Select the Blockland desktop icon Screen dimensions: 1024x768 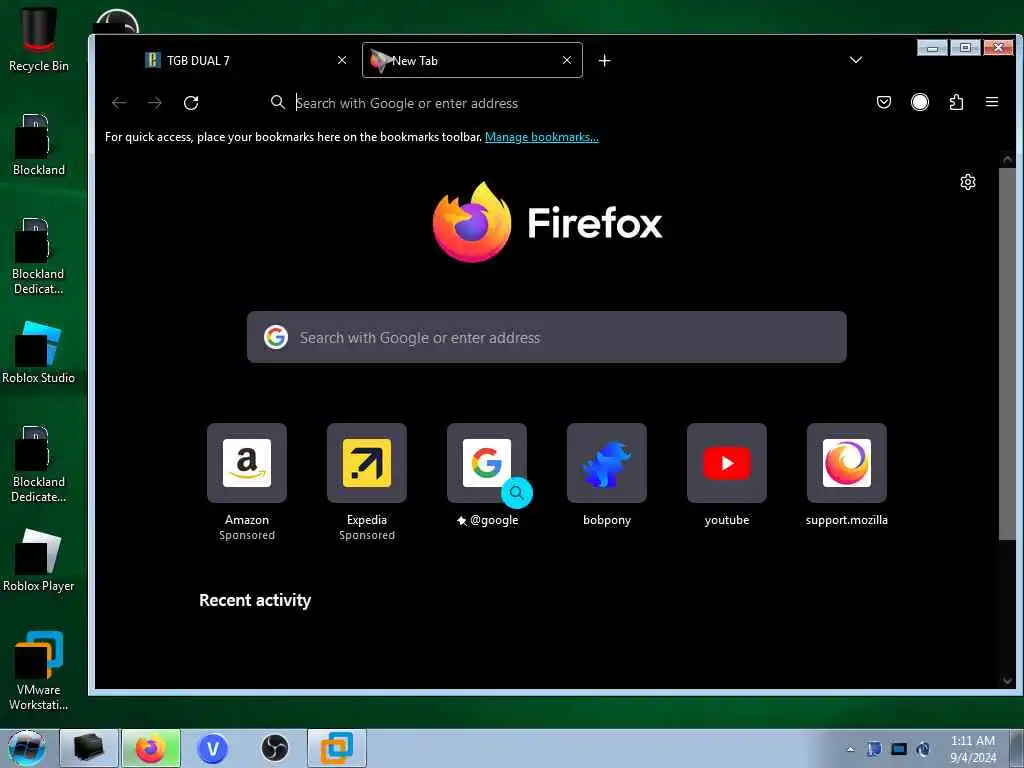39,145
